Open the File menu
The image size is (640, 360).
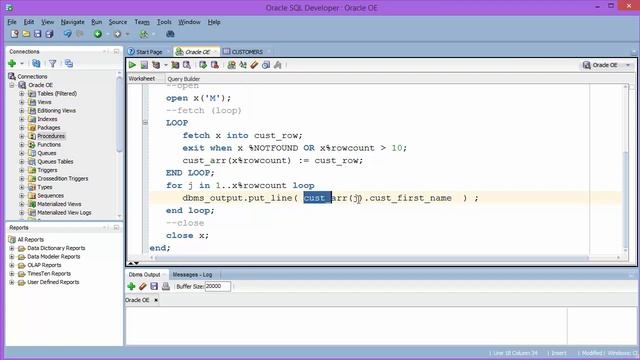tap(12, 22)
